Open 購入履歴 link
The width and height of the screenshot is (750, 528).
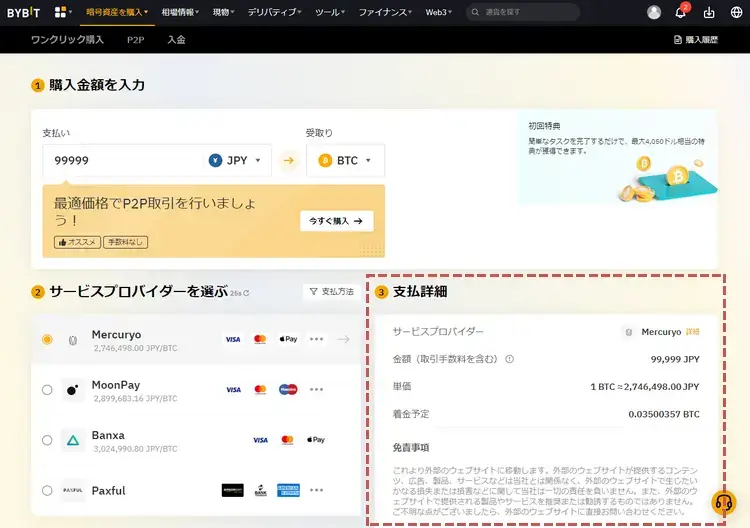[x=696, y=40]
